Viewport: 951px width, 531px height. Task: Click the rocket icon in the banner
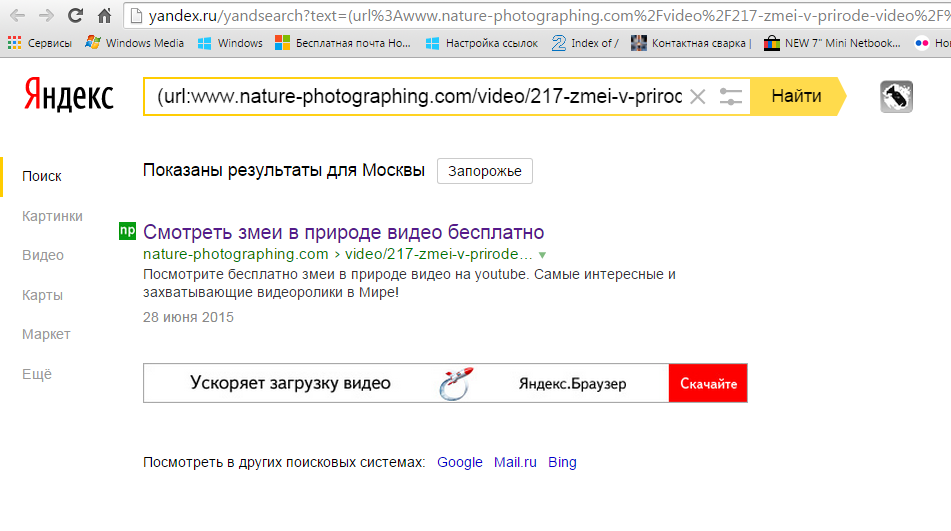(456, 384)
